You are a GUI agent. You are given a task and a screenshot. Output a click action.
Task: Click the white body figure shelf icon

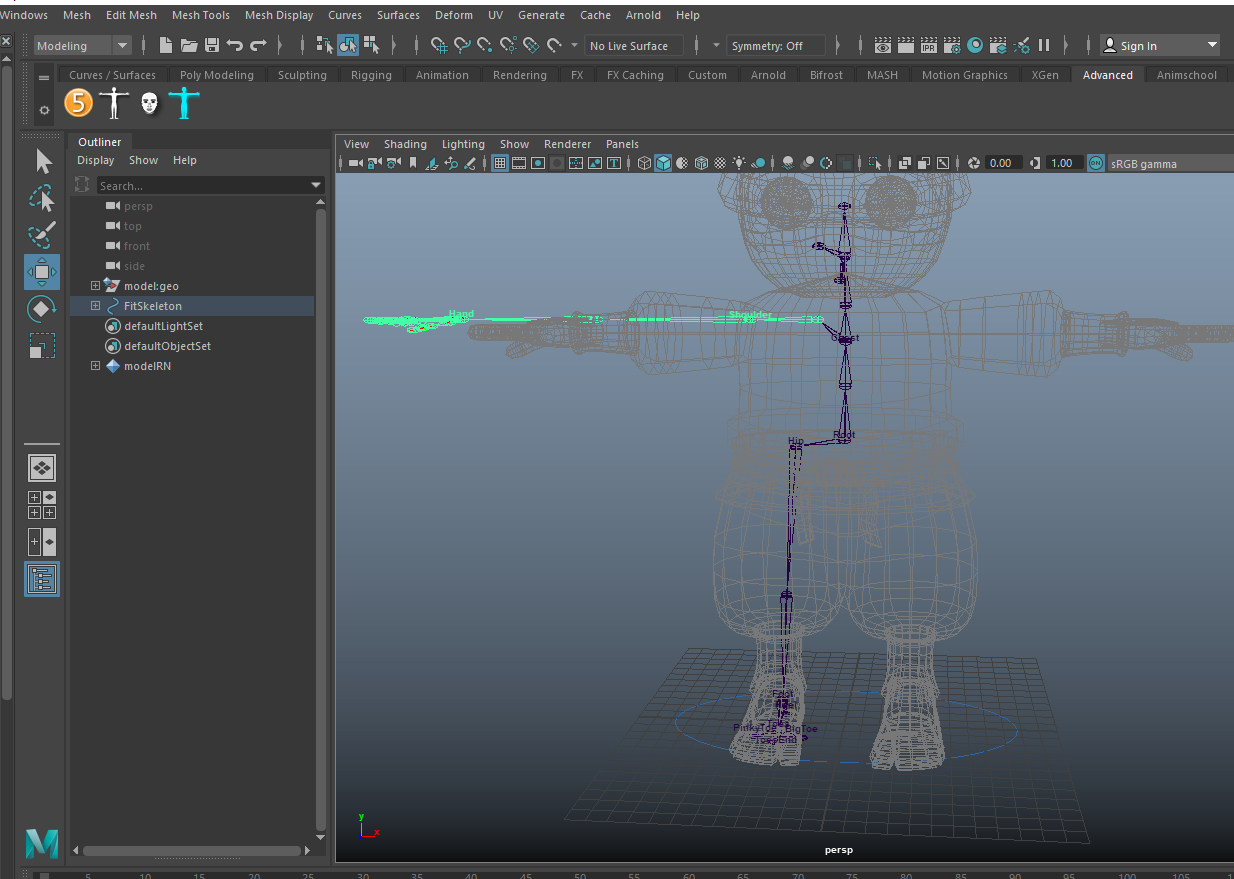pyautogui.click(x=114, y=102)
